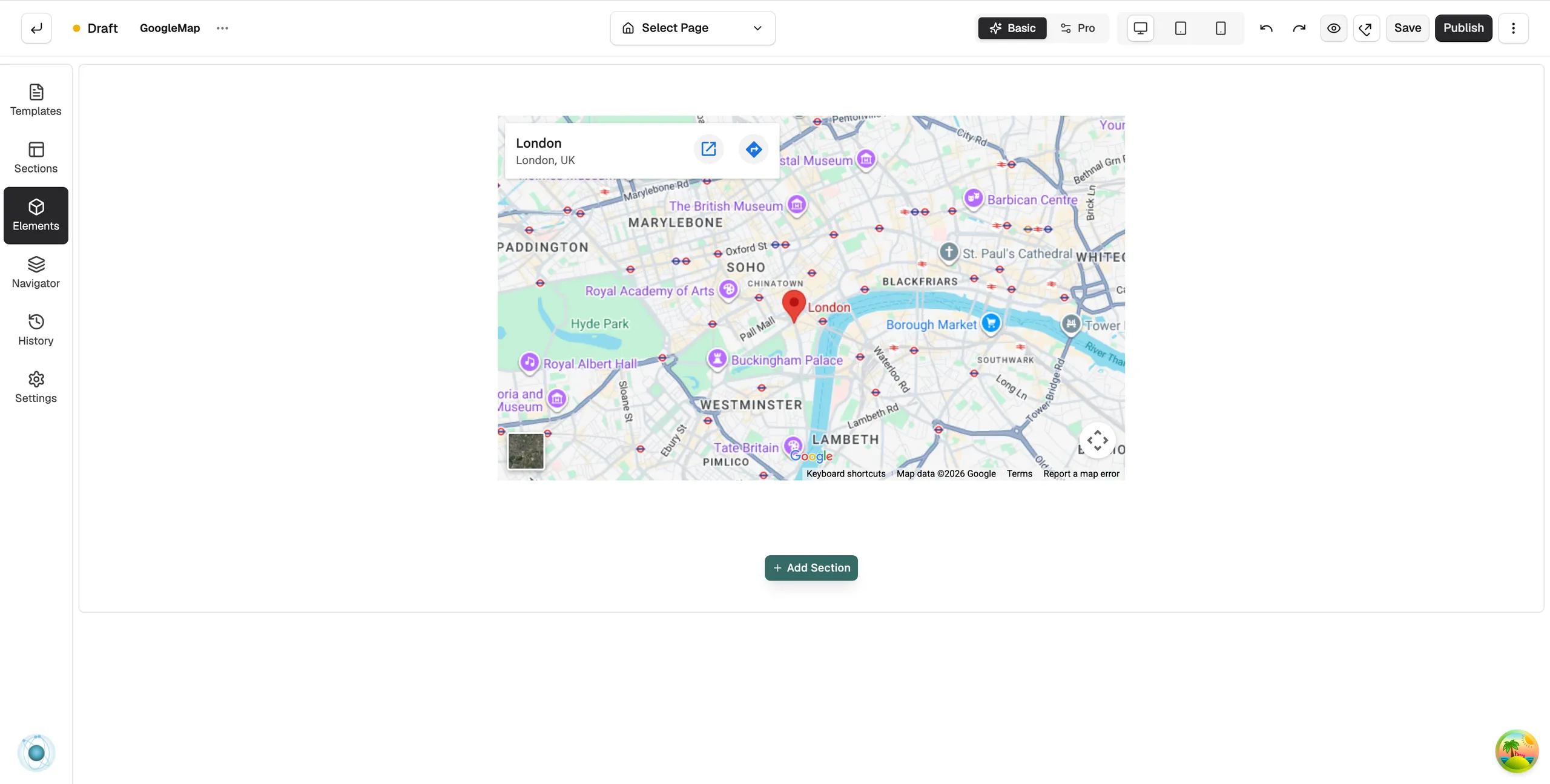Open the History panel
This screenshot has height=784, width=1550.
point(36,331)
